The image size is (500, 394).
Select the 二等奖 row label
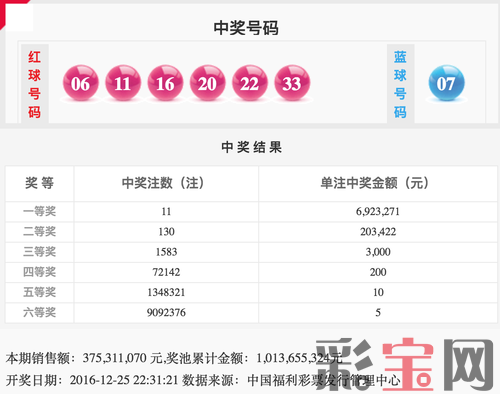pos(39,232)
